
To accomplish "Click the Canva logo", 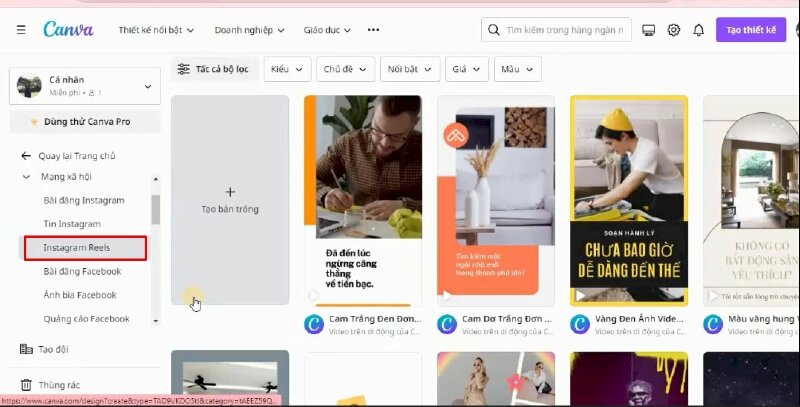I will 68,29.
